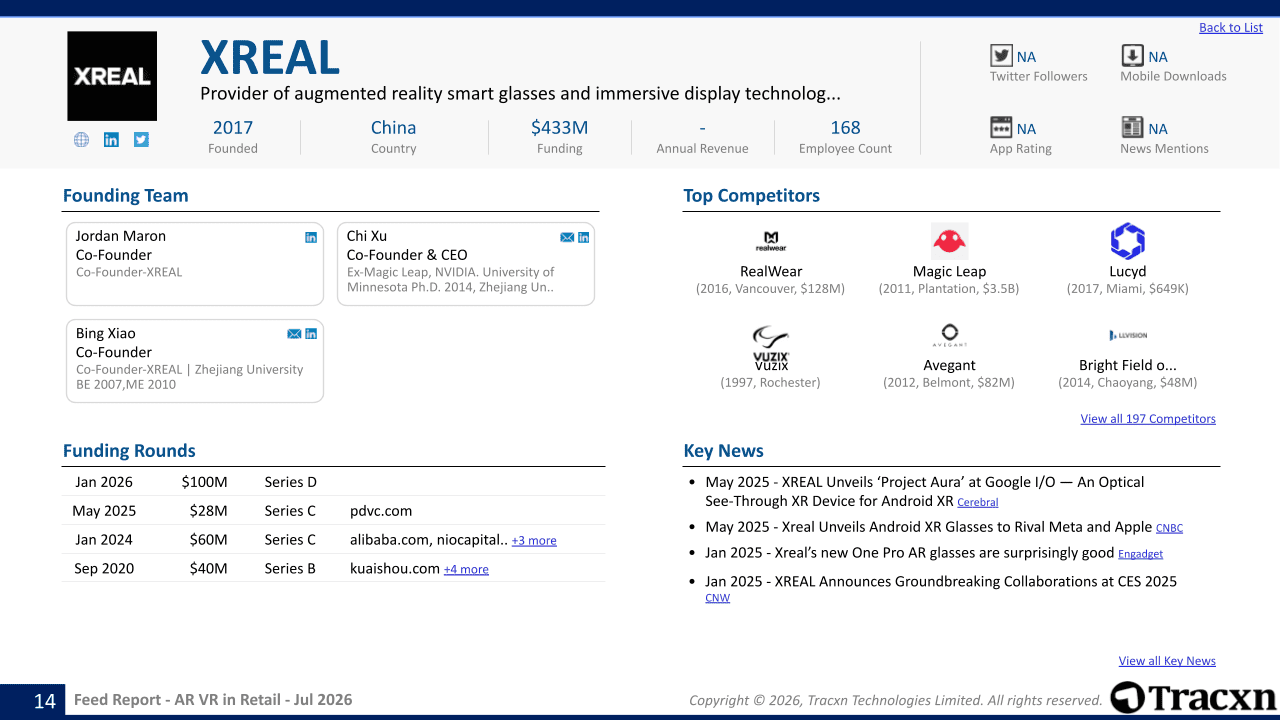Email Bing Xiao via envelope icon
This screenshot has height=720, width=1280.
tap(294, 334)
